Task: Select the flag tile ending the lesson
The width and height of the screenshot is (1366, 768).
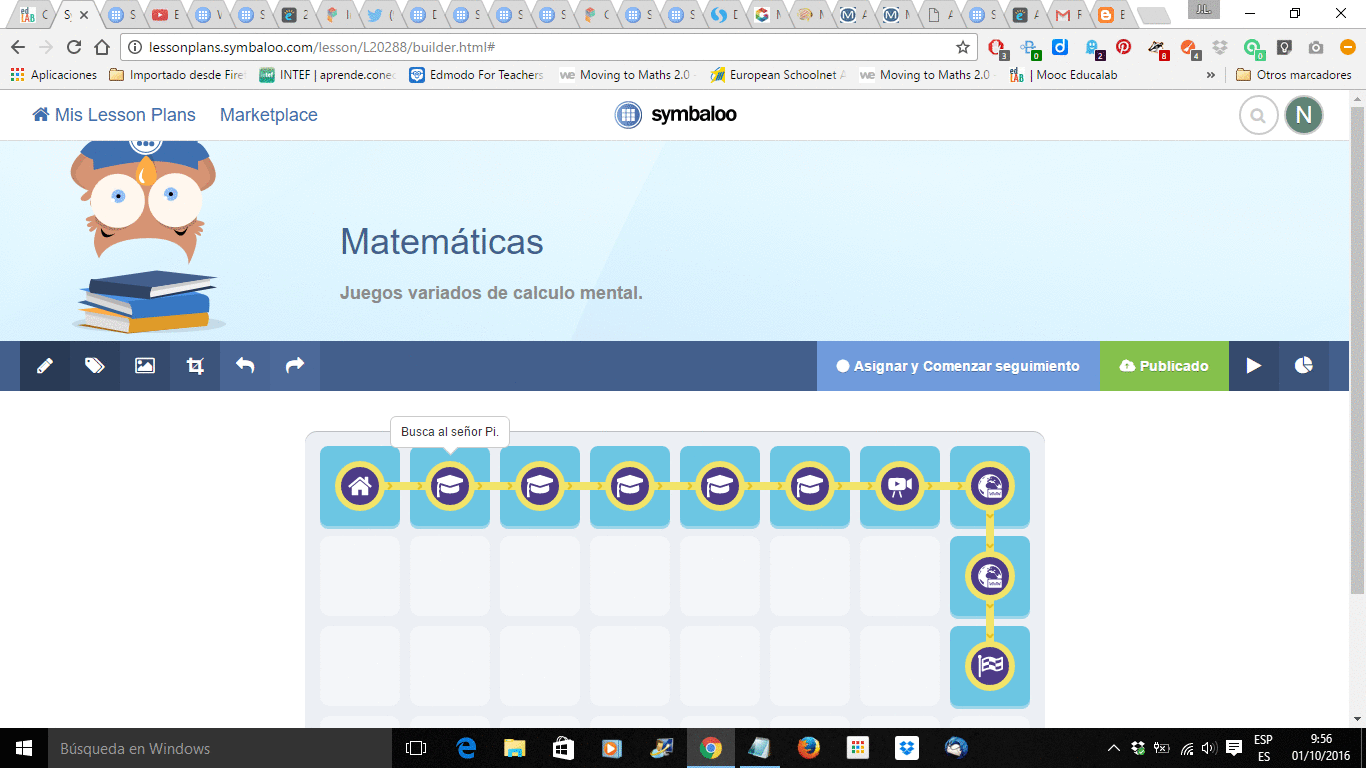Action: 990,667
